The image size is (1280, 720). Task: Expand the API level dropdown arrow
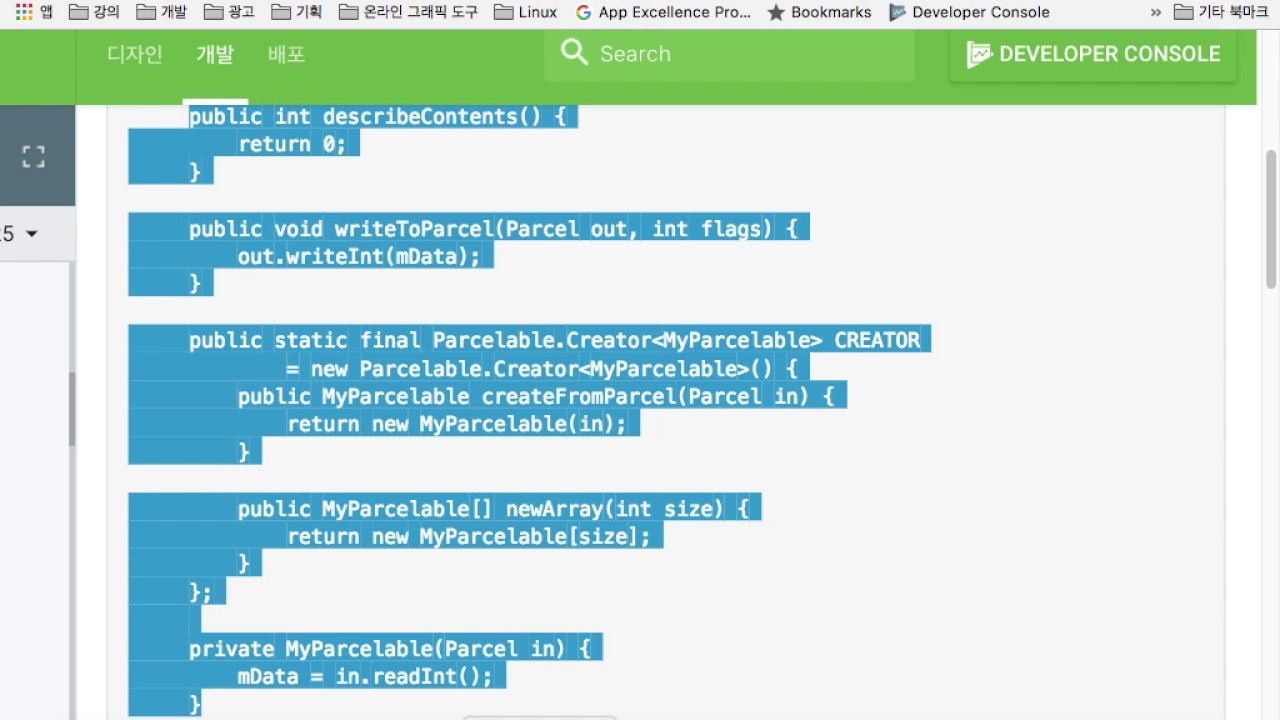31,234
